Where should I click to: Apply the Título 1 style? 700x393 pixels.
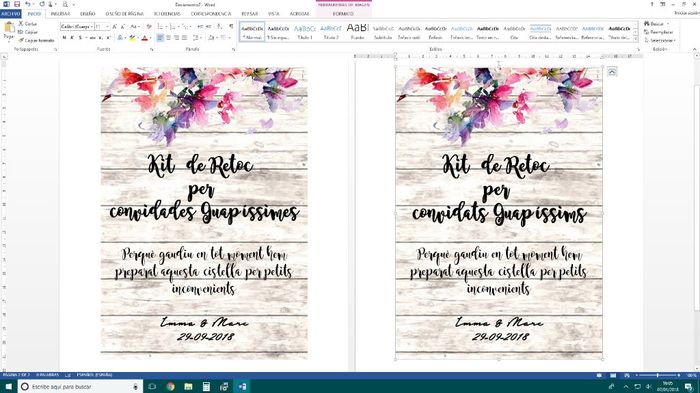click(305, 32)
